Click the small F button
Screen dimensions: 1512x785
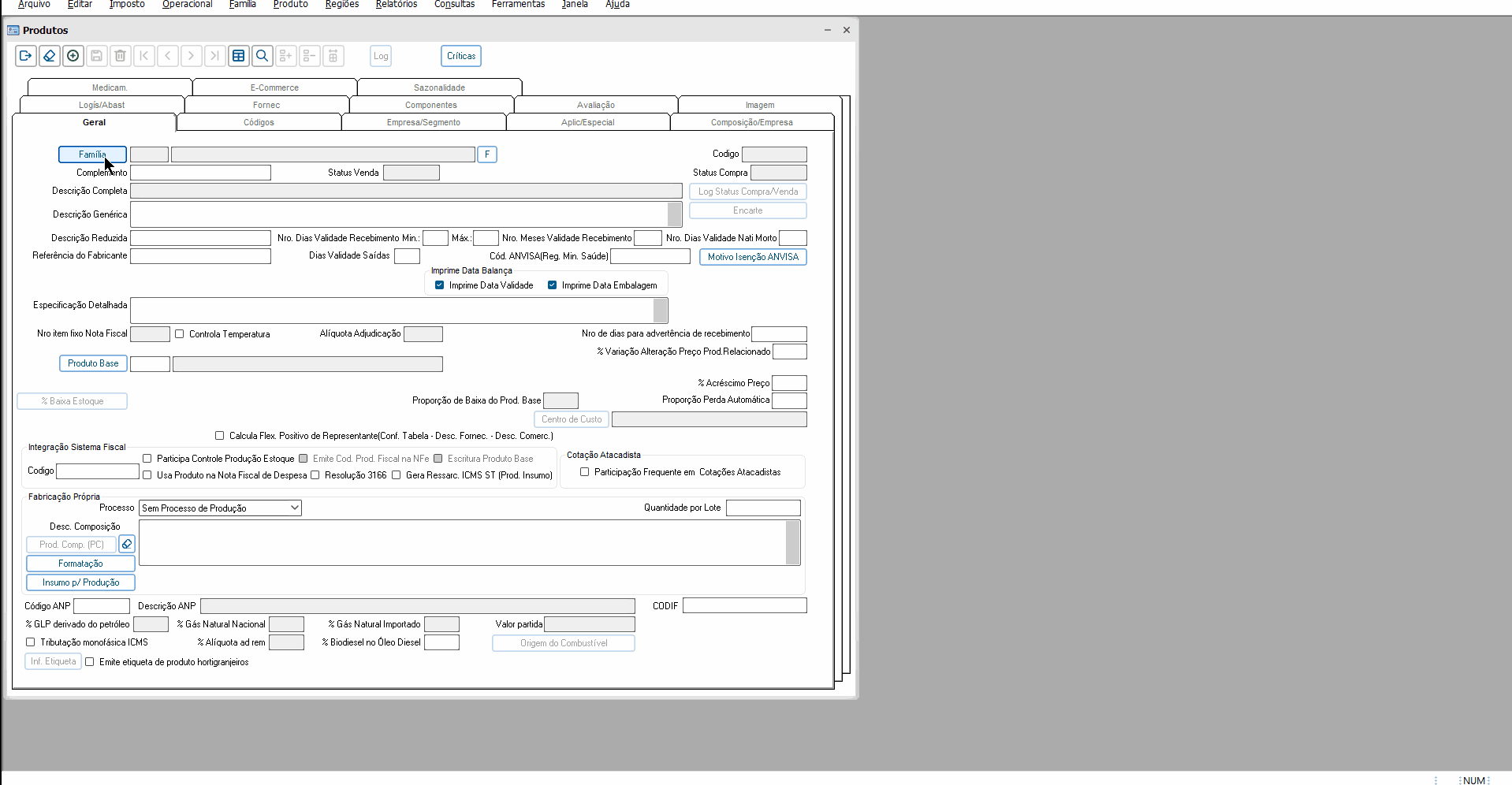487,154
